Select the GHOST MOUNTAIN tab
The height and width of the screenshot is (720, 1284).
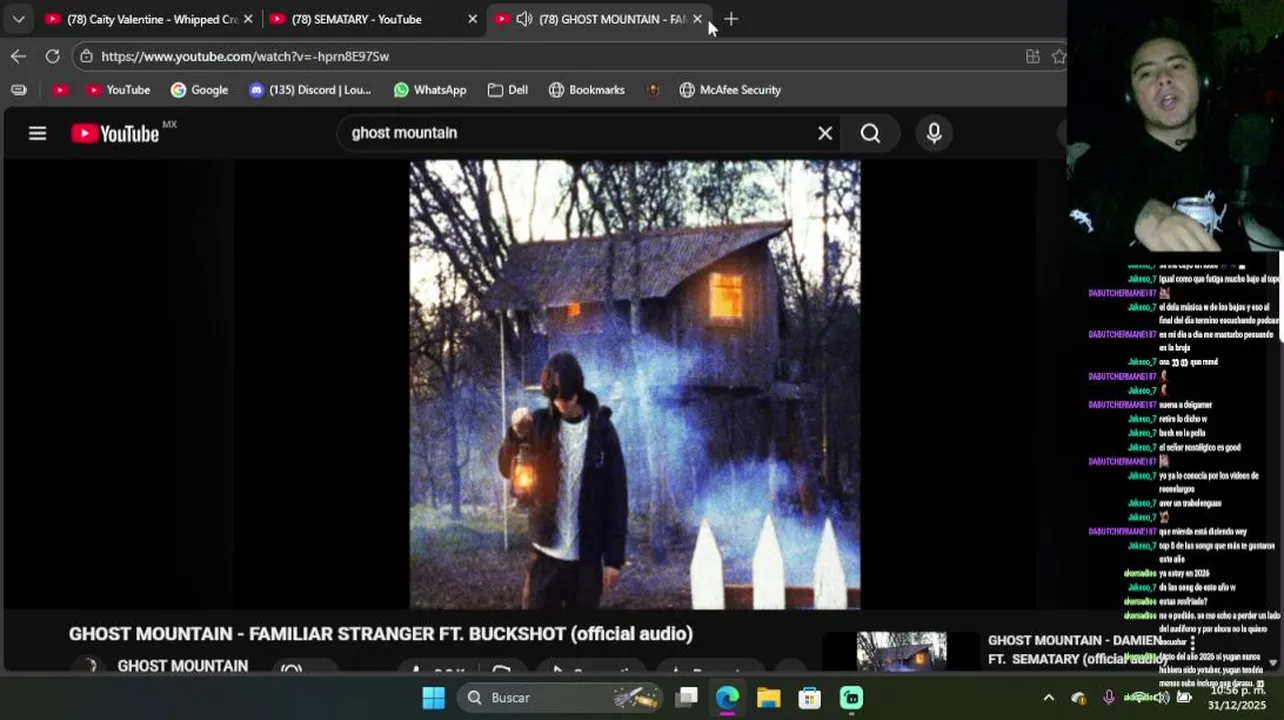[600, 19]
